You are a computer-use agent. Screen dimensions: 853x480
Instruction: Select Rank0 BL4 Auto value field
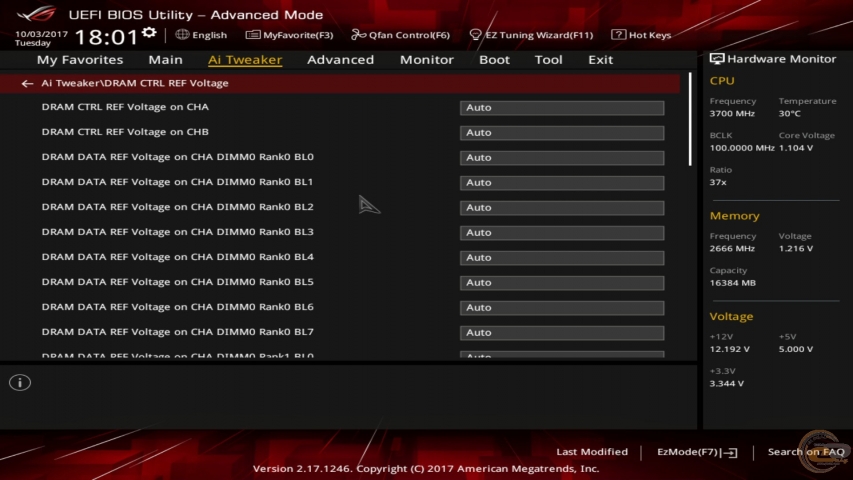(562, 258)
